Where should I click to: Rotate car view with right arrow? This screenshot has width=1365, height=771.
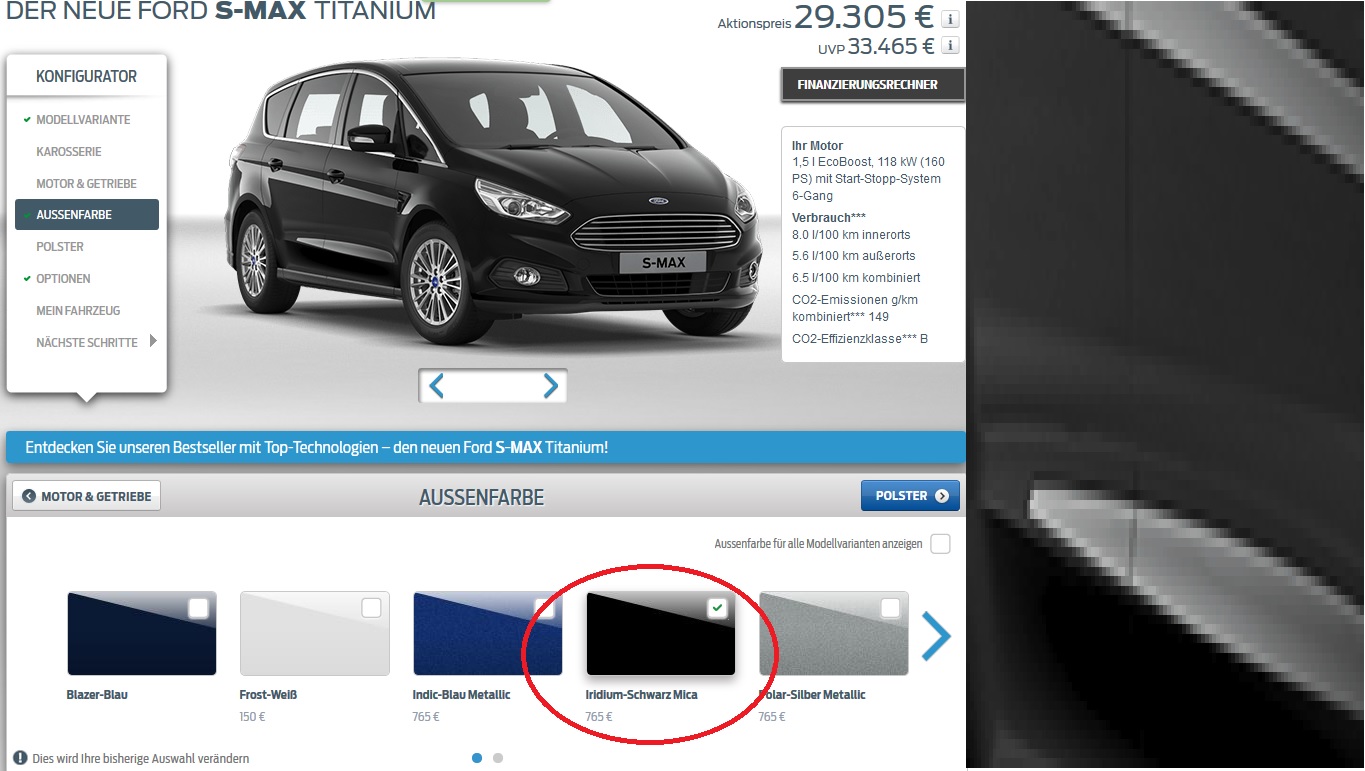(x=550, y=386)
